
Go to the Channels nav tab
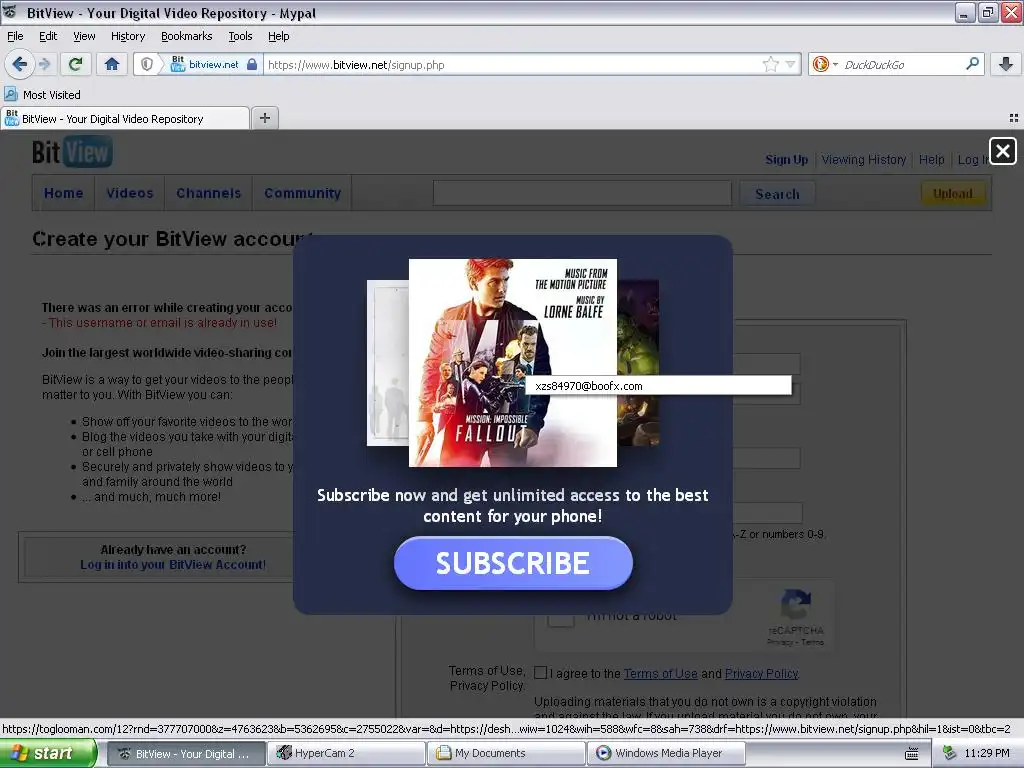[208, 193]
